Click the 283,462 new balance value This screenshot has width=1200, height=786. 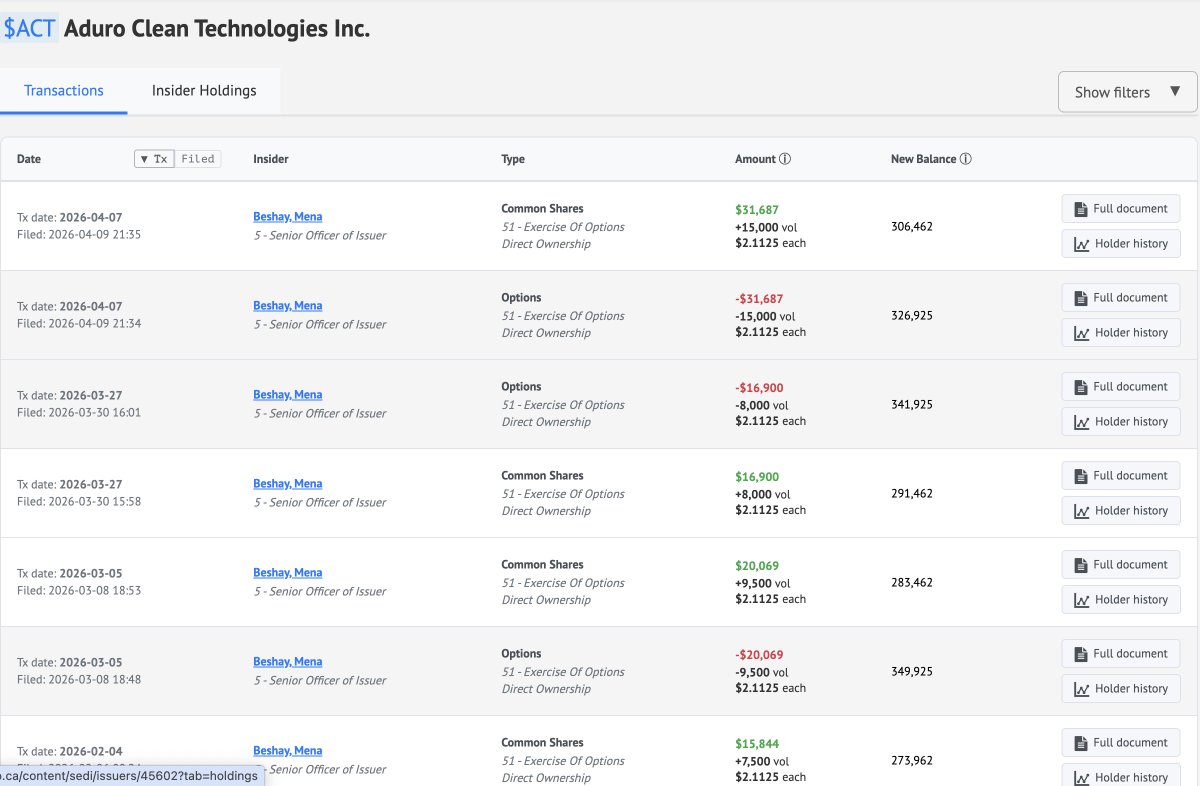[x=912, y=583]
